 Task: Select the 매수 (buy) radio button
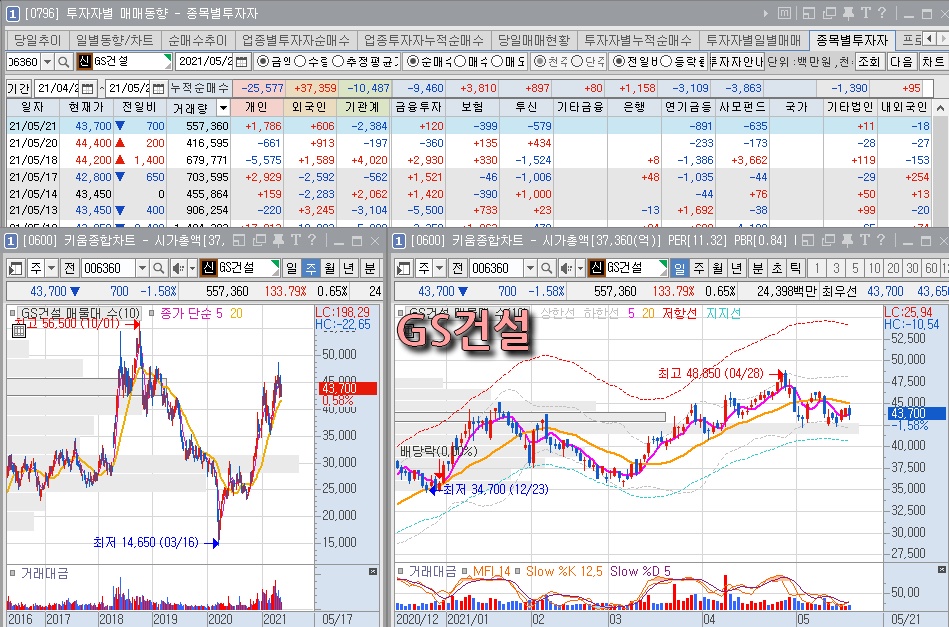(x=460, y=62)
